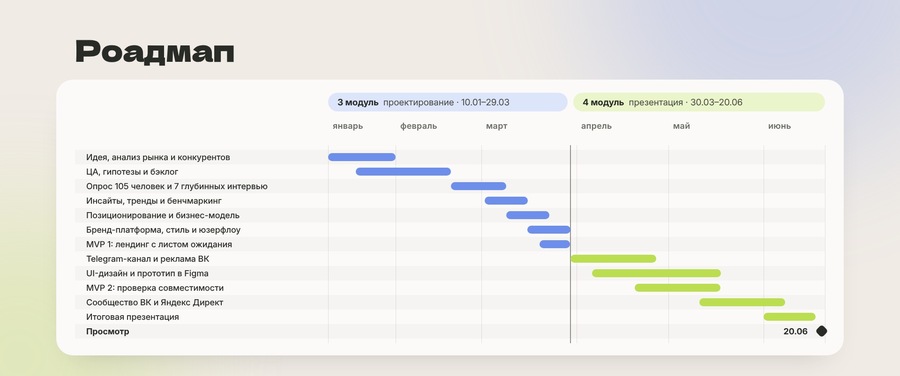The width and height of the screenshot is (900, 376).
Task: Select row 'Итоговая презентация'
Action: 450,317
